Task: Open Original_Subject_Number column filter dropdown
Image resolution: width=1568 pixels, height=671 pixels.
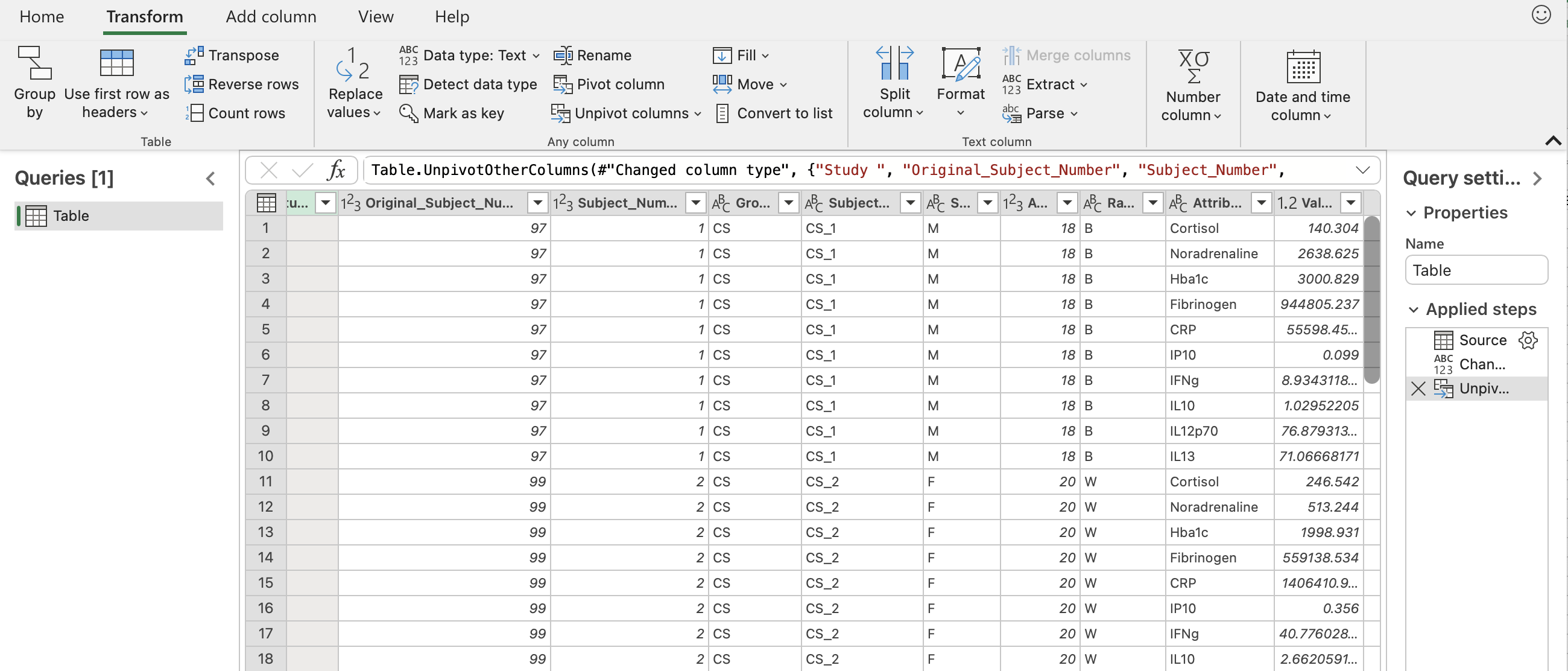Action: [537, 203]
